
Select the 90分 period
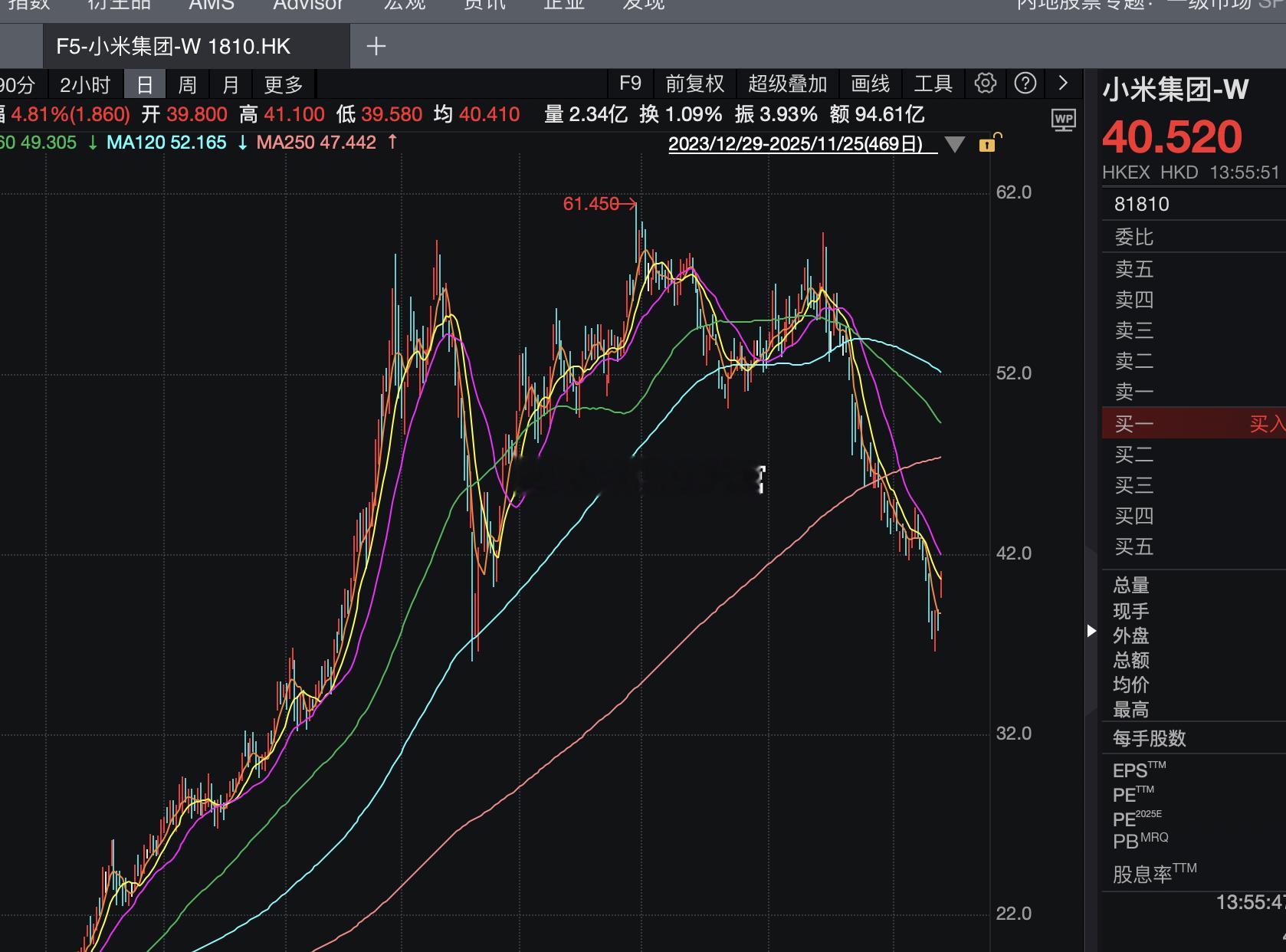click(x=17, y=84)
